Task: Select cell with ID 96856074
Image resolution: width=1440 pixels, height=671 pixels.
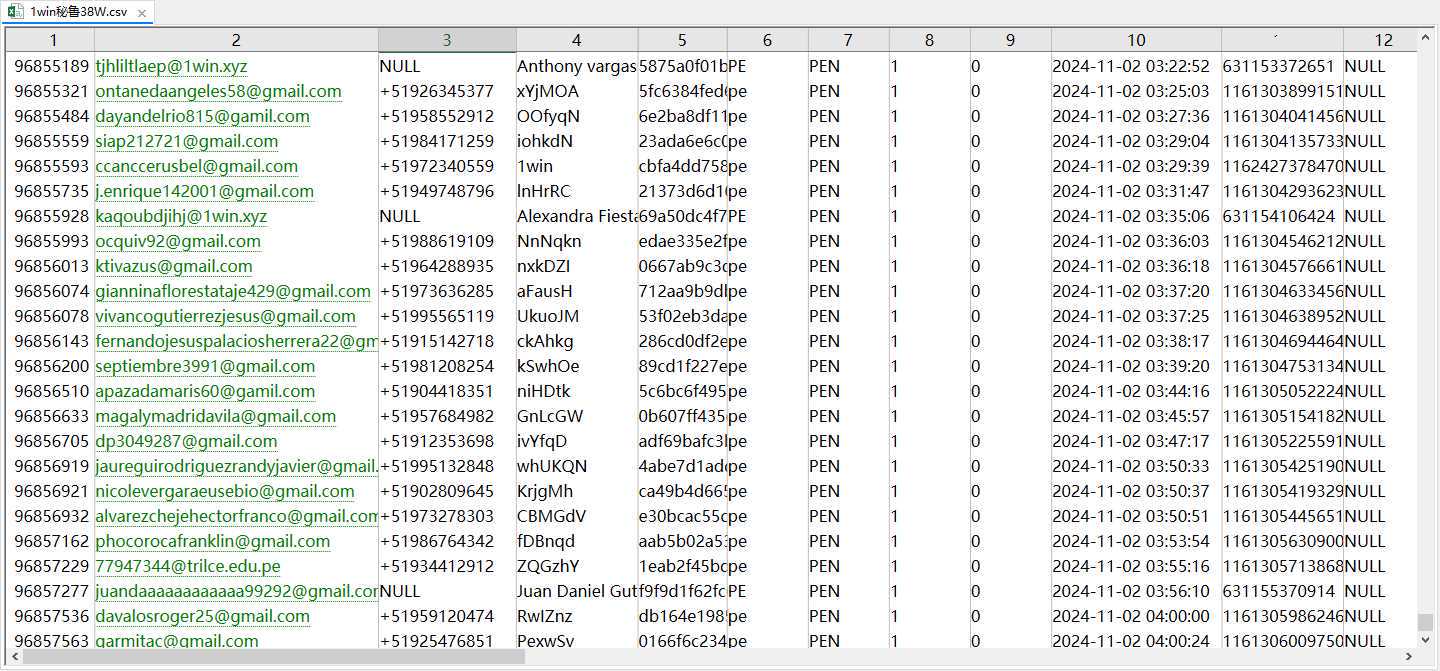Action: point(52,291)
